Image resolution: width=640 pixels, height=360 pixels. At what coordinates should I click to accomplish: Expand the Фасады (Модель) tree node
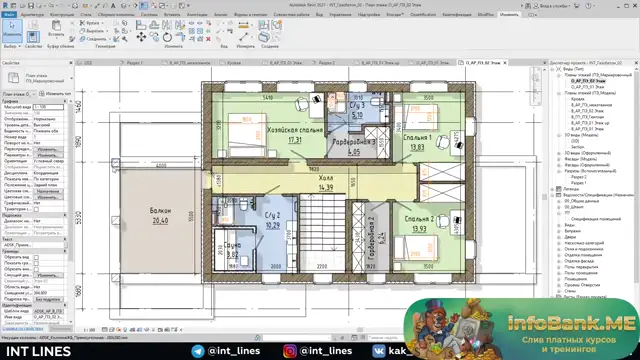(559, 159)
